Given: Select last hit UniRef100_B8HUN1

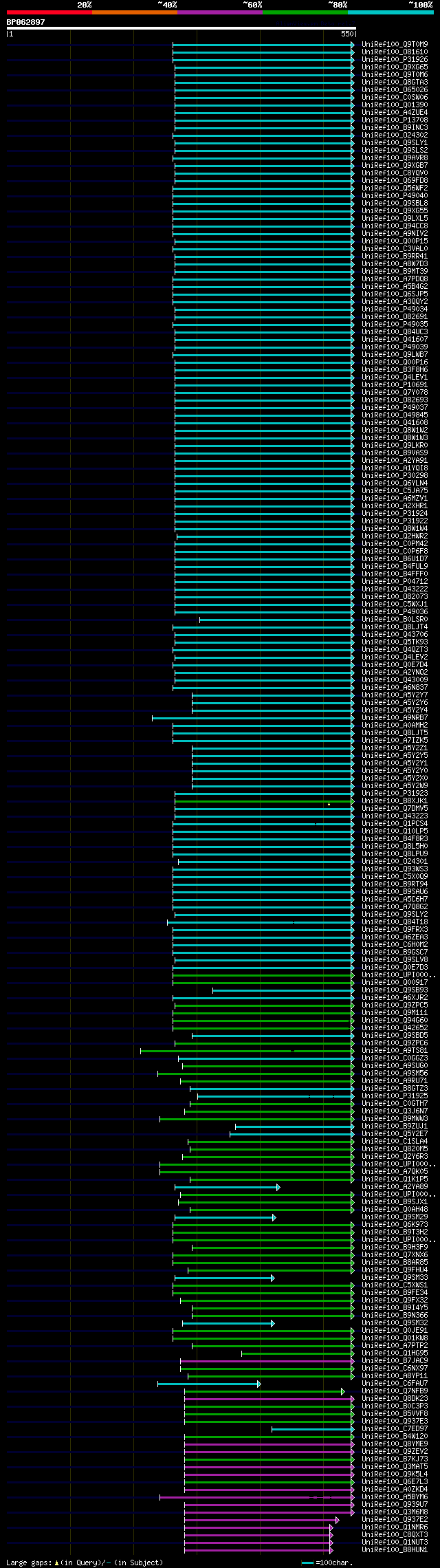Looking at the screenshot, I should (x=395, y=1550).
